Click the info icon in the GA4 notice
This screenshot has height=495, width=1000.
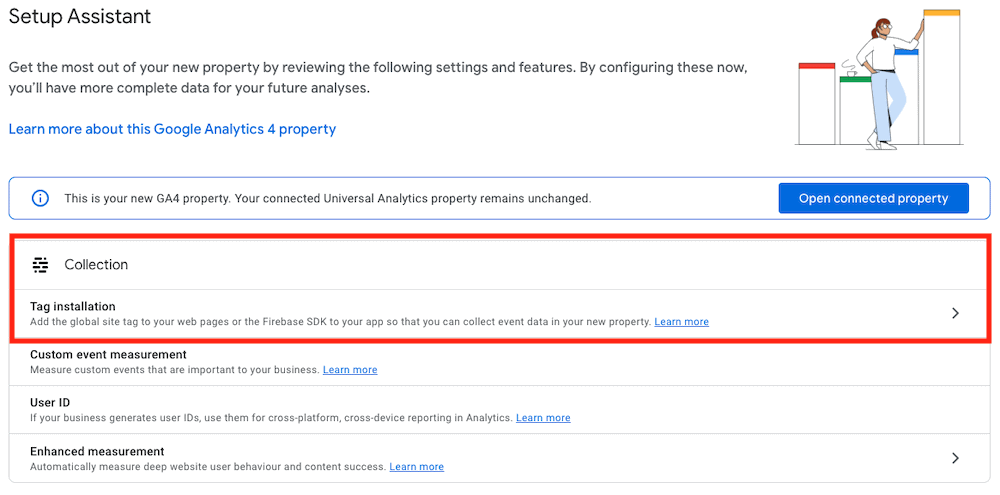coord(40,198)
